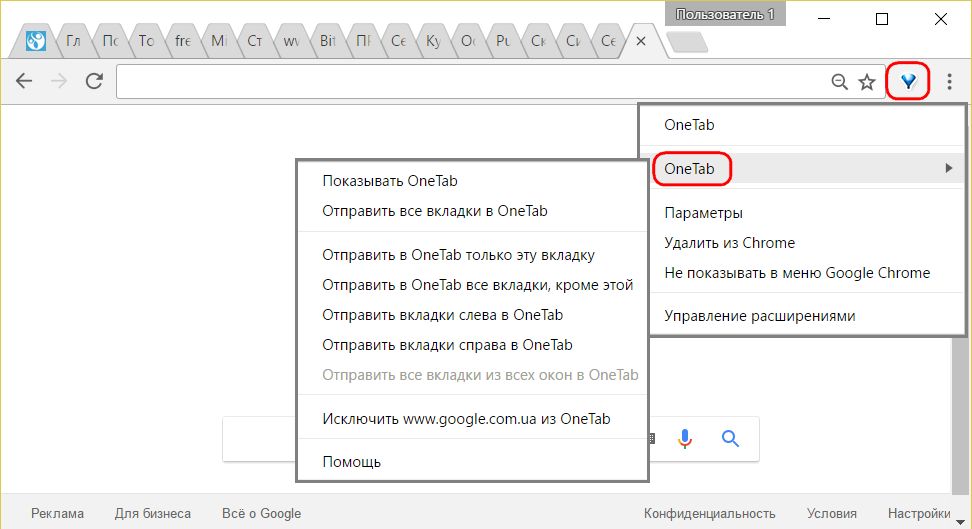Switch to the tab labeled 'То'

coord(146,41)
